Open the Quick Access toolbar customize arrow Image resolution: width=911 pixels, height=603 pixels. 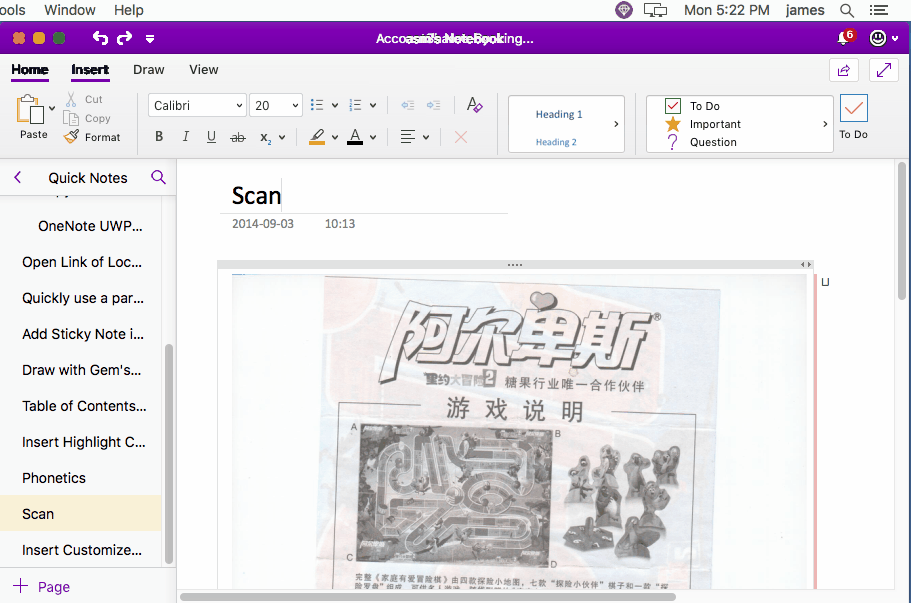[150, 39]
